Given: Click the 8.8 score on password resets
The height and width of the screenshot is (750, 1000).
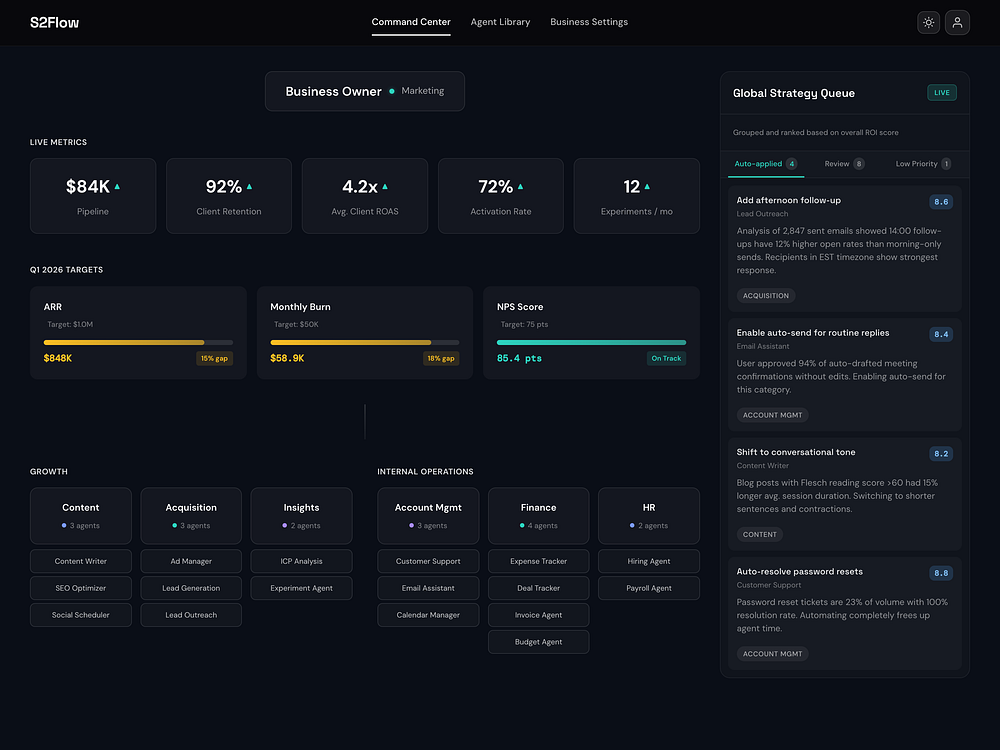Looking at the screenshot, I should coord(941,573).
